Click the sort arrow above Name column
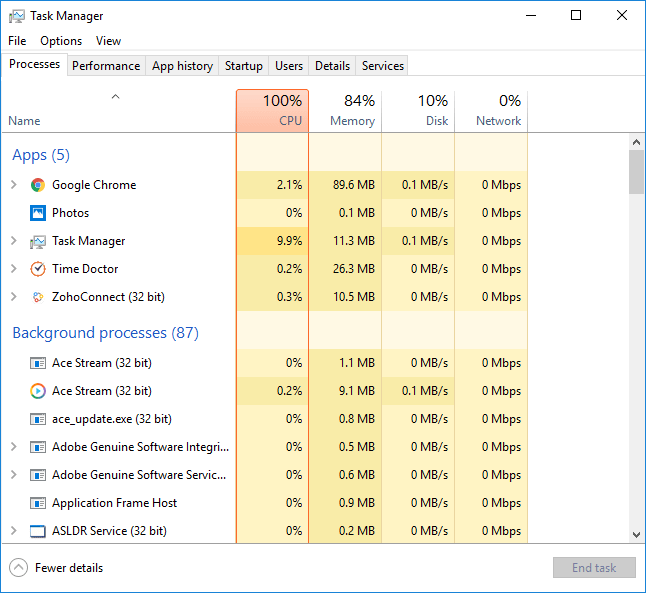 tap(115, 97)
